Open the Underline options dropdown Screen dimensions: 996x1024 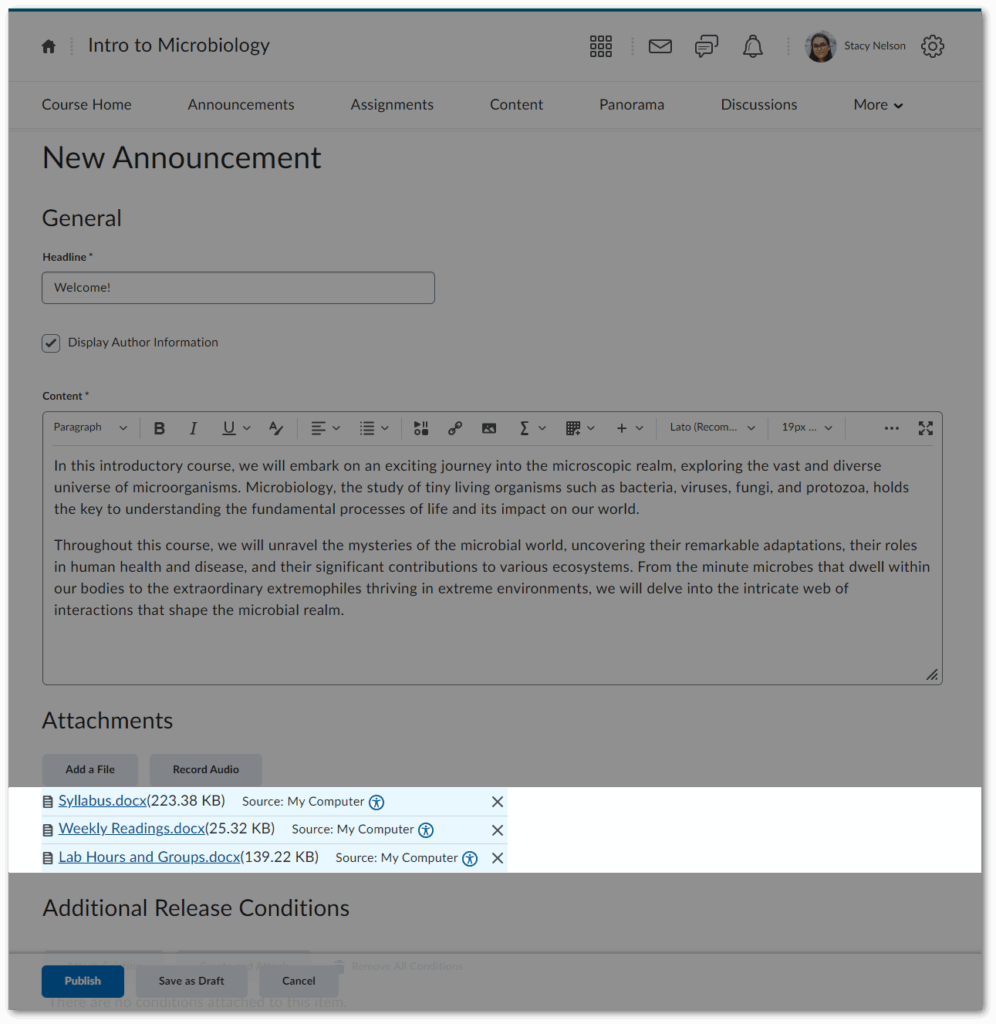point(246,427)
